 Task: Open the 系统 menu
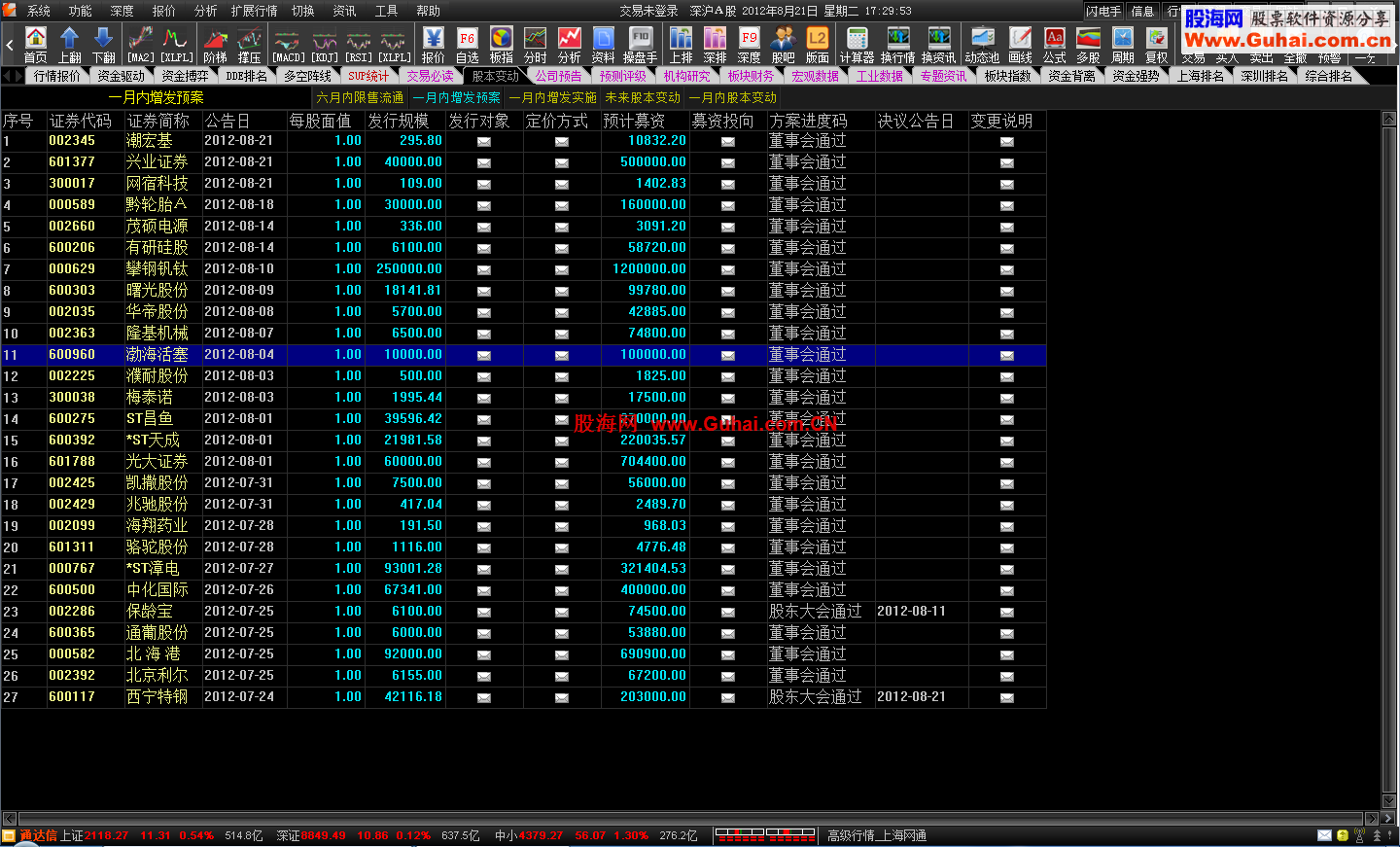39,11
